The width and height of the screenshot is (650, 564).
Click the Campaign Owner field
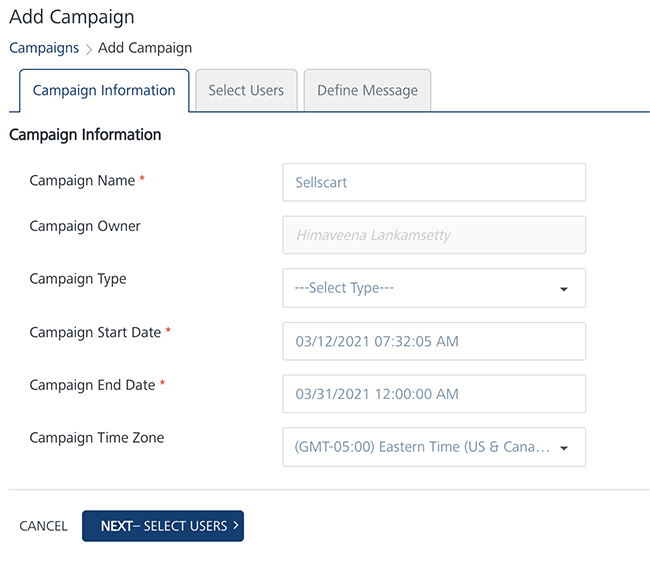(x=434, y=235)
